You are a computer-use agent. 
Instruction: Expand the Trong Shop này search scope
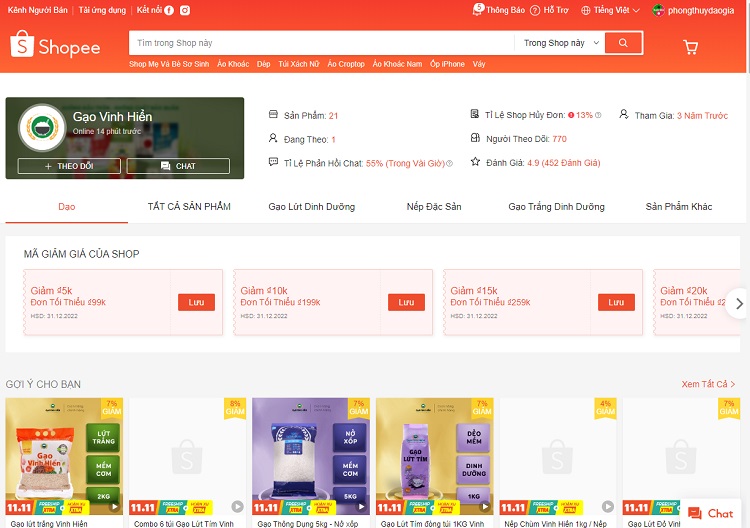coord(561,43)
